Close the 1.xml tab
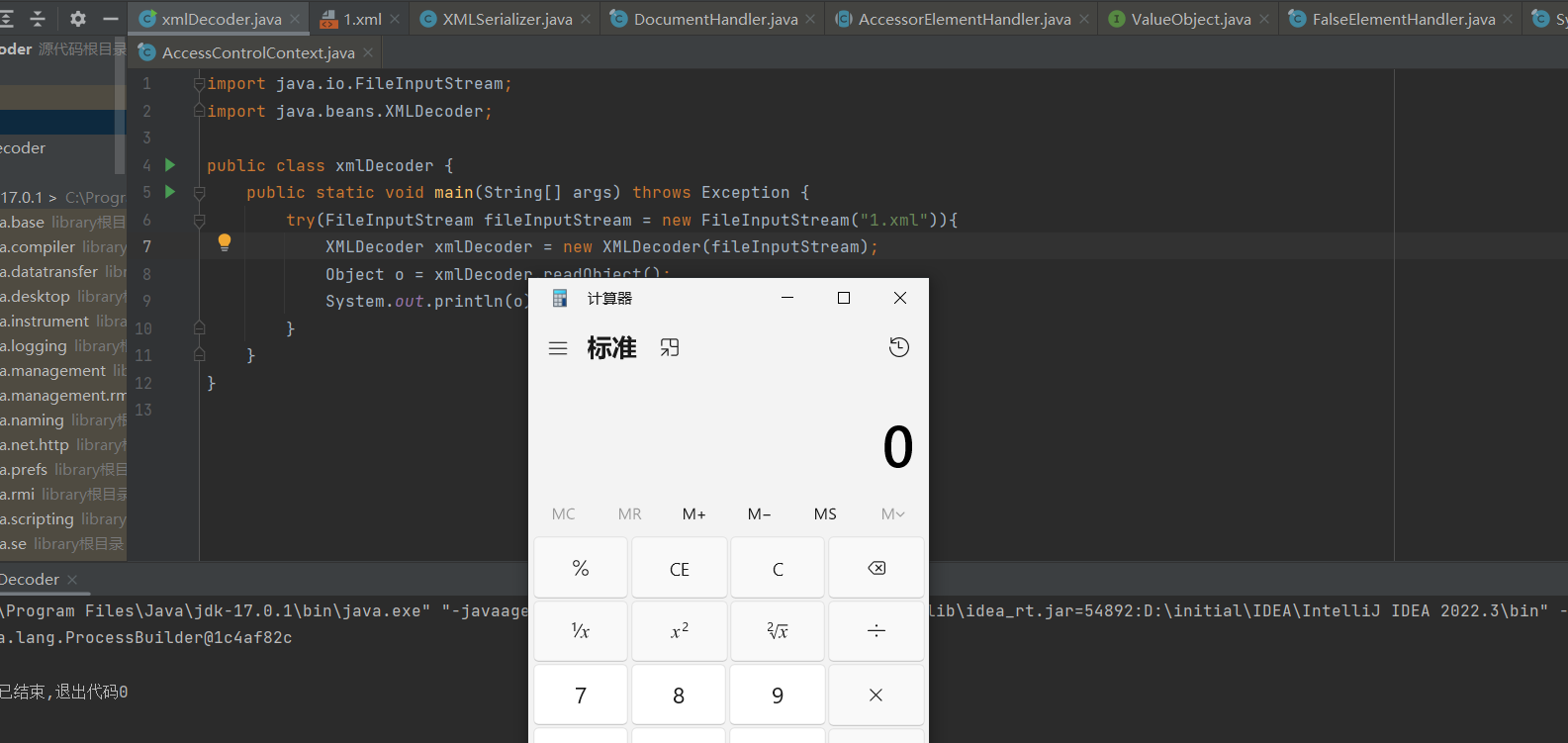Viewport: 1568px width, 743px height. tap(395, 19)
